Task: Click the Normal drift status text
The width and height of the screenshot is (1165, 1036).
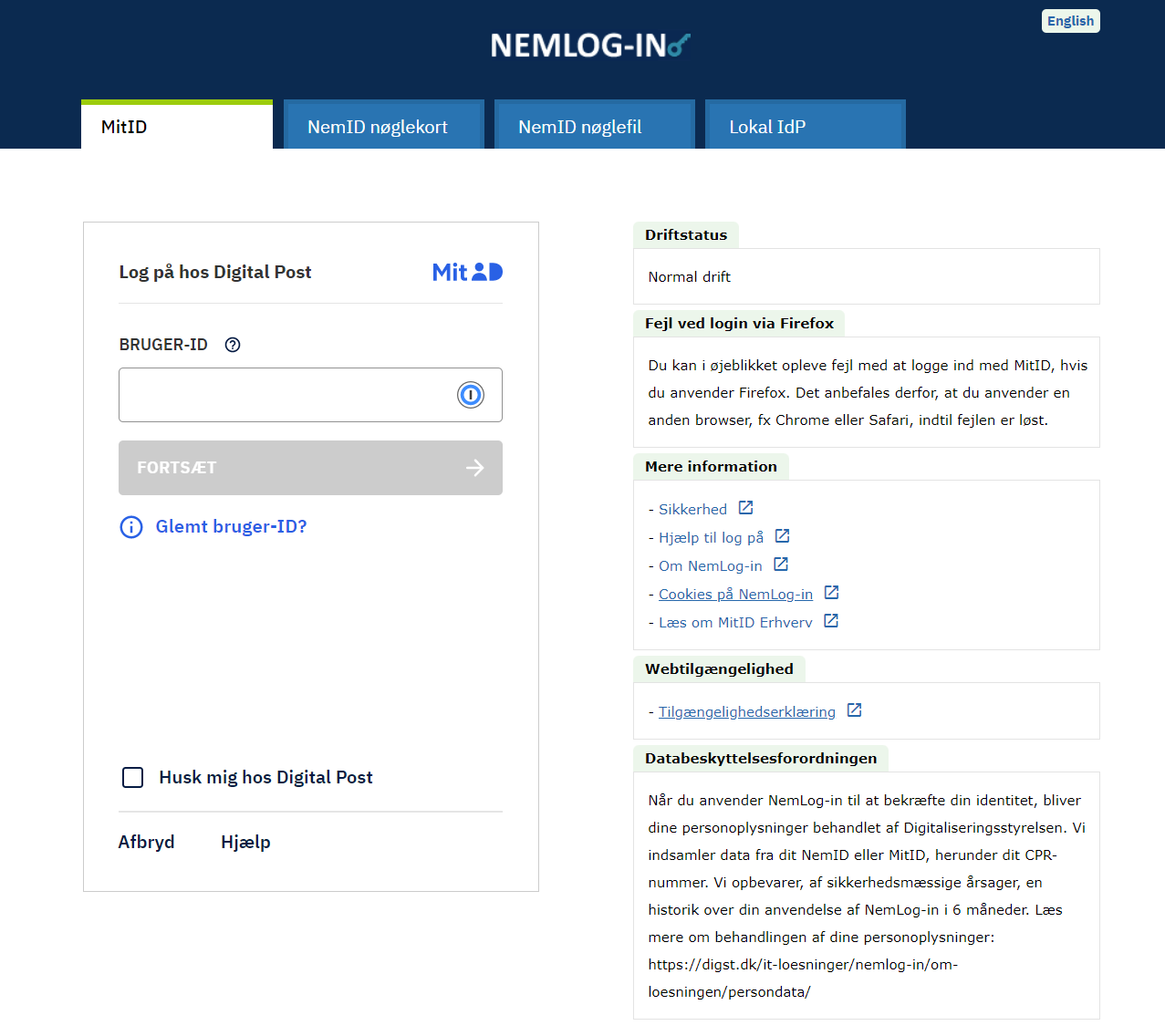Action: click(690, 276)
